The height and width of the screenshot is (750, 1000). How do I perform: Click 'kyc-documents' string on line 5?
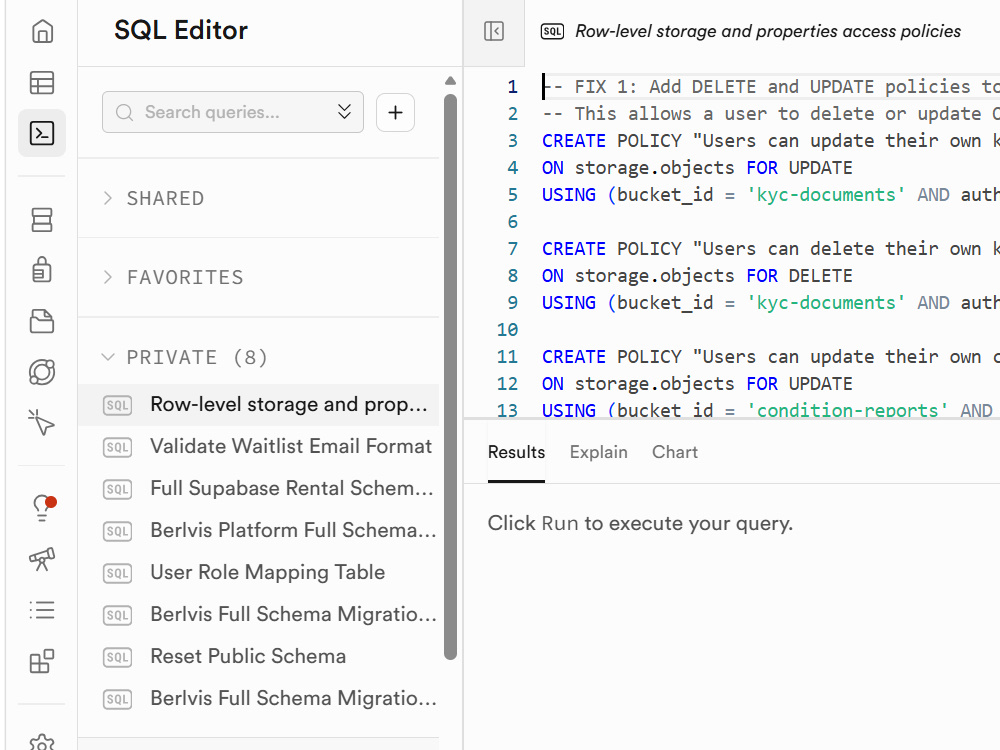click(x=826, y=195)
